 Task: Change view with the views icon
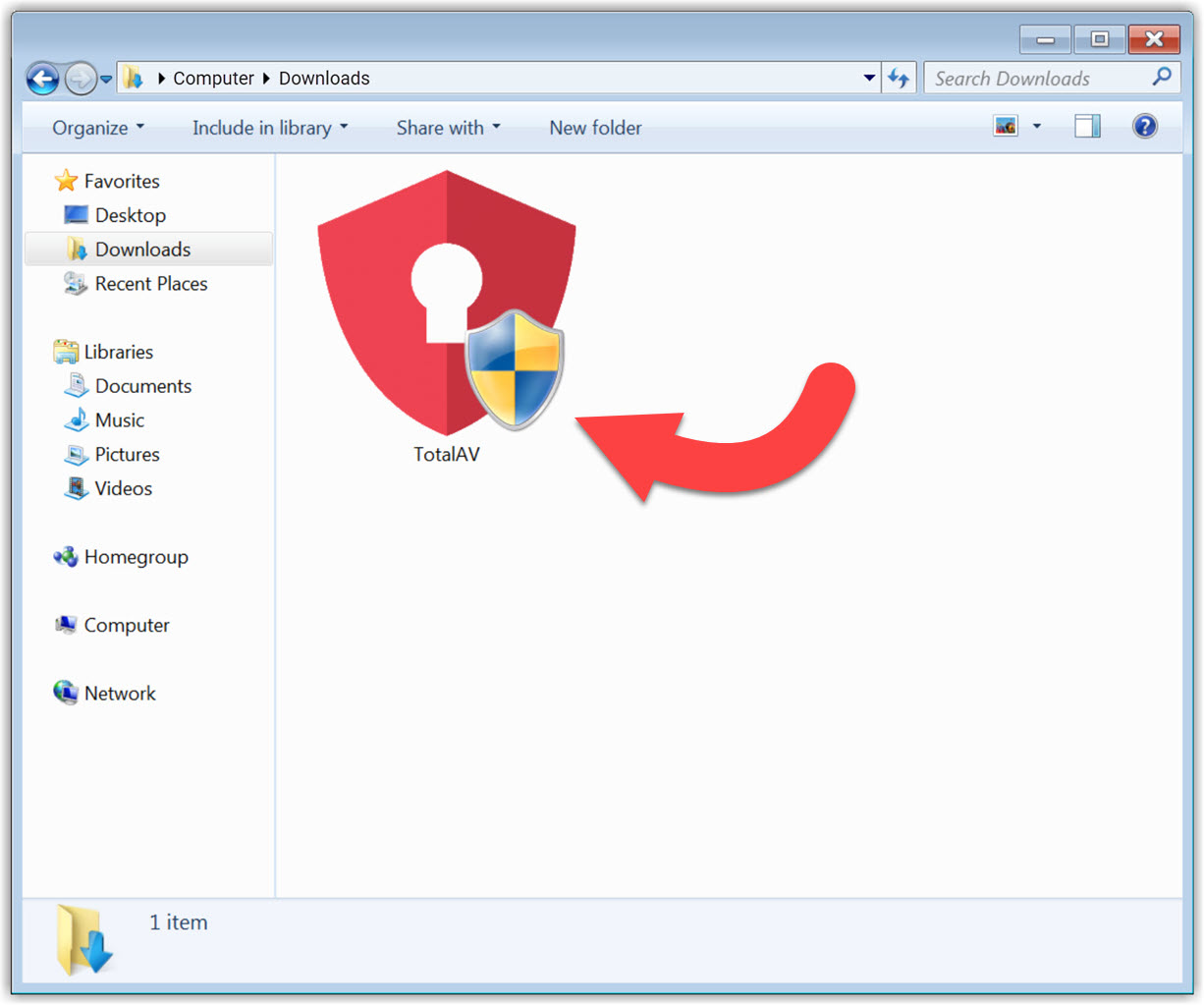pyautogui.click(x=1006, y=127)
